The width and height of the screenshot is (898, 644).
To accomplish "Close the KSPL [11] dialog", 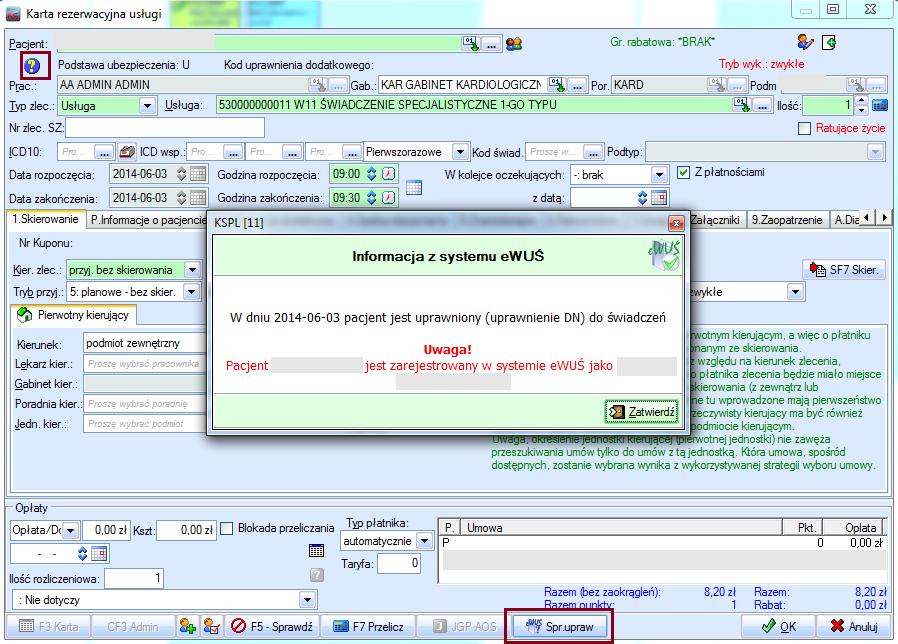I will (x=676, y=223).
